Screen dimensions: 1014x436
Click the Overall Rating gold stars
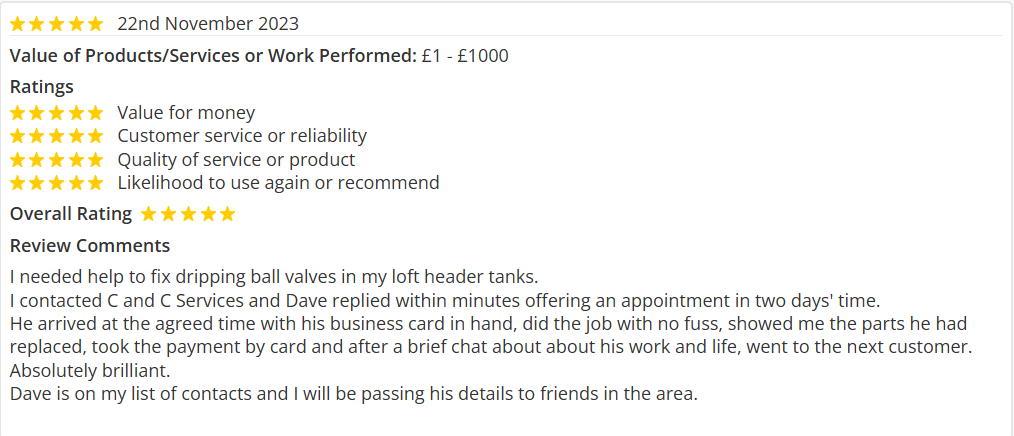click(188, 214)
